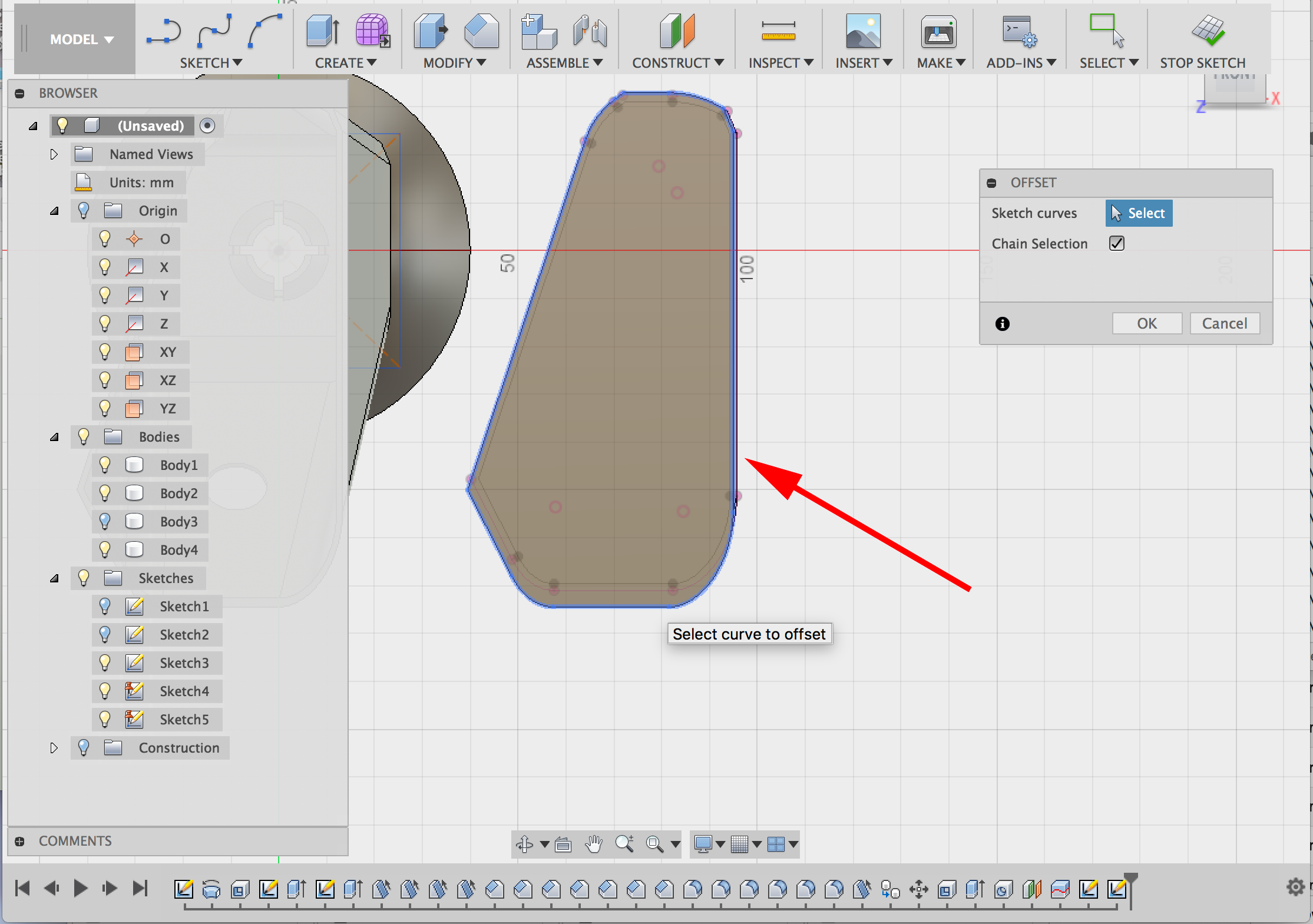The height and width of the screenshot is (924, 1313).
Task: Click the Viewports layout icon
Action: pos(776,844)
